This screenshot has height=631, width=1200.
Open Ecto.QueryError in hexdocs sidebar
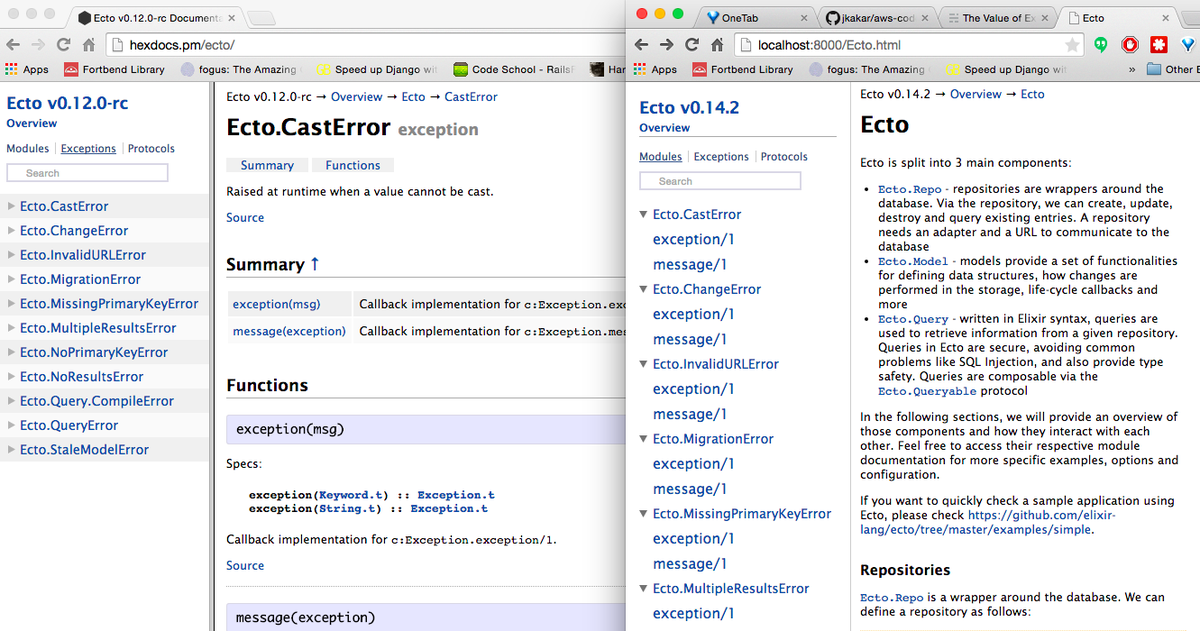click(x=69, y=425)
